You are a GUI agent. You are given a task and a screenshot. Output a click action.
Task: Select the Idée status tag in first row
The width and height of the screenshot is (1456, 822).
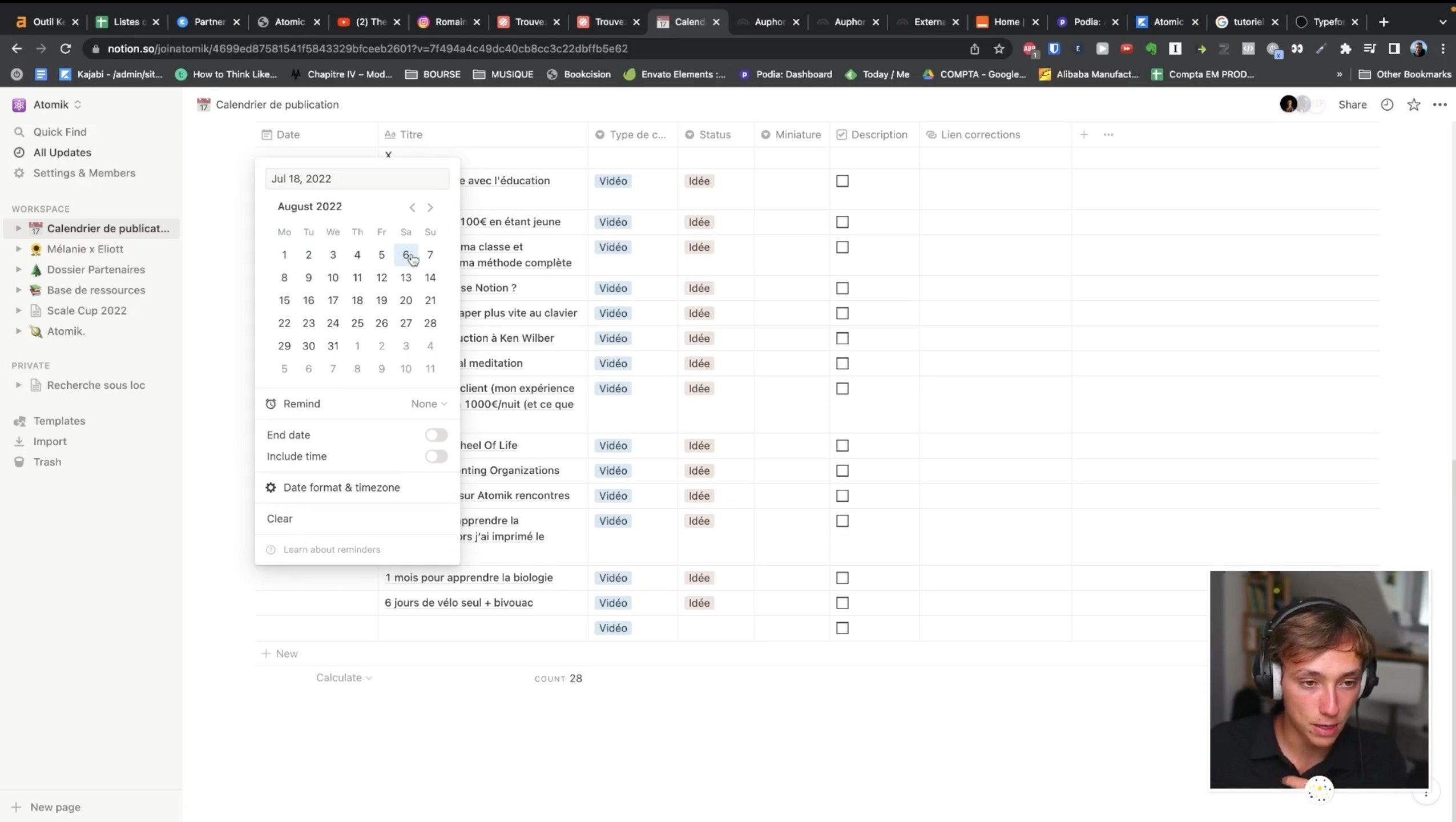pyautogui.click(x=699, y=181)
